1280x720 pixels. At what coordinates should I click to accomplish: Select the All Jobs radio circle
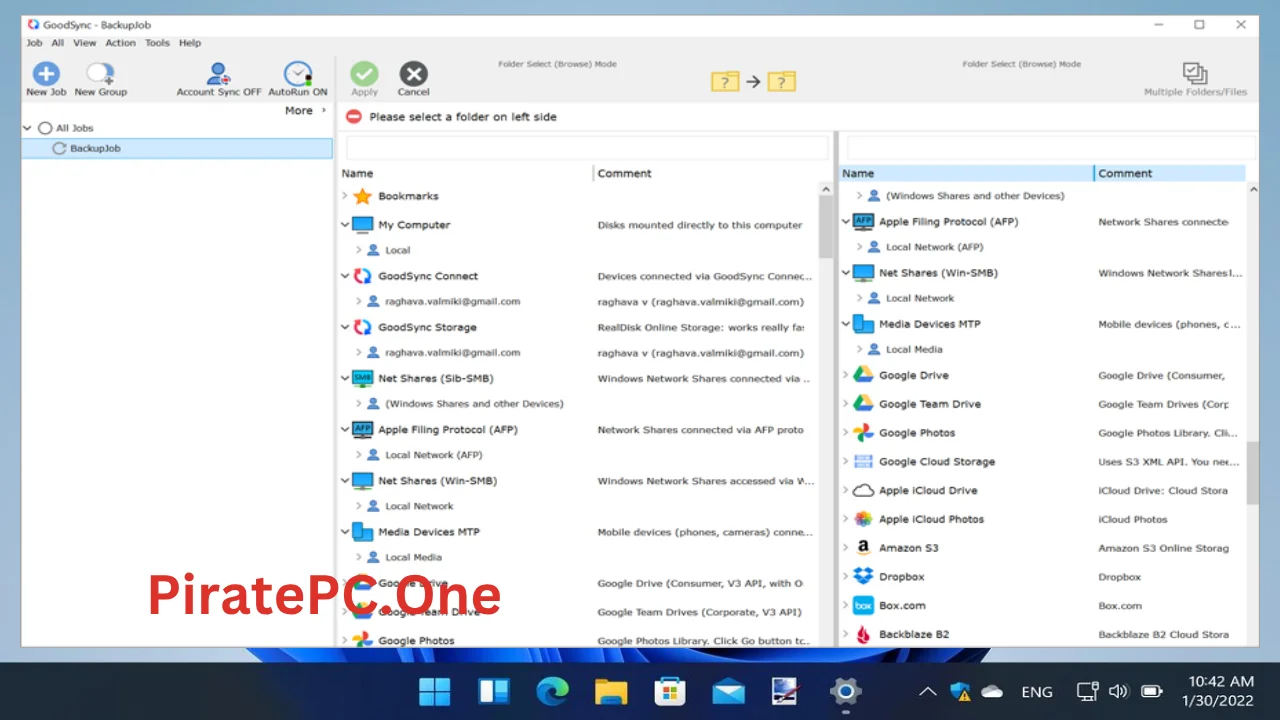(x=45, y=128)
